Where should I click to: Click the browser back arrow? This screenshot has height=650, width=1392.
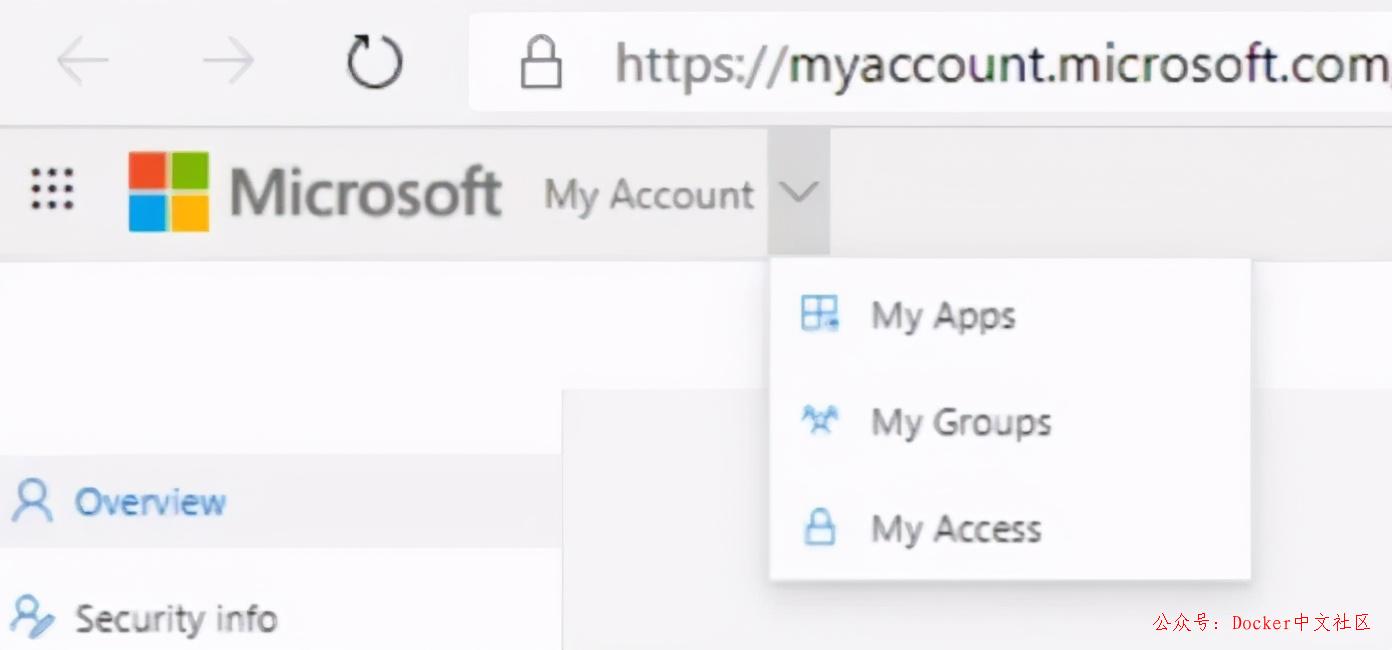click(82, 63)
